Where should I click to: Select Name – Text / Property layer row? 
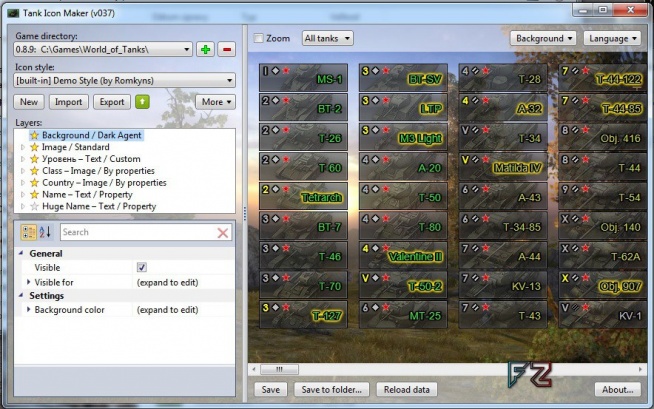pos(81,195)
